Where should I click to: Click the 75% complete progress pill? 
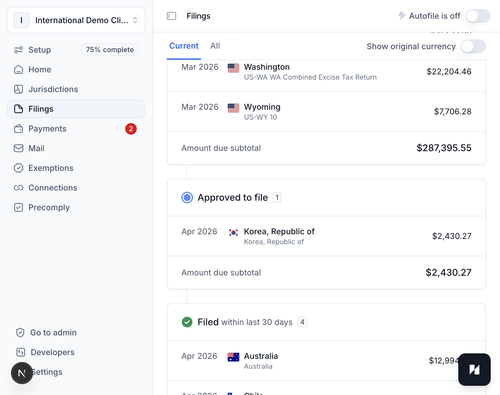pyautogui.click(x=110, y=50)
